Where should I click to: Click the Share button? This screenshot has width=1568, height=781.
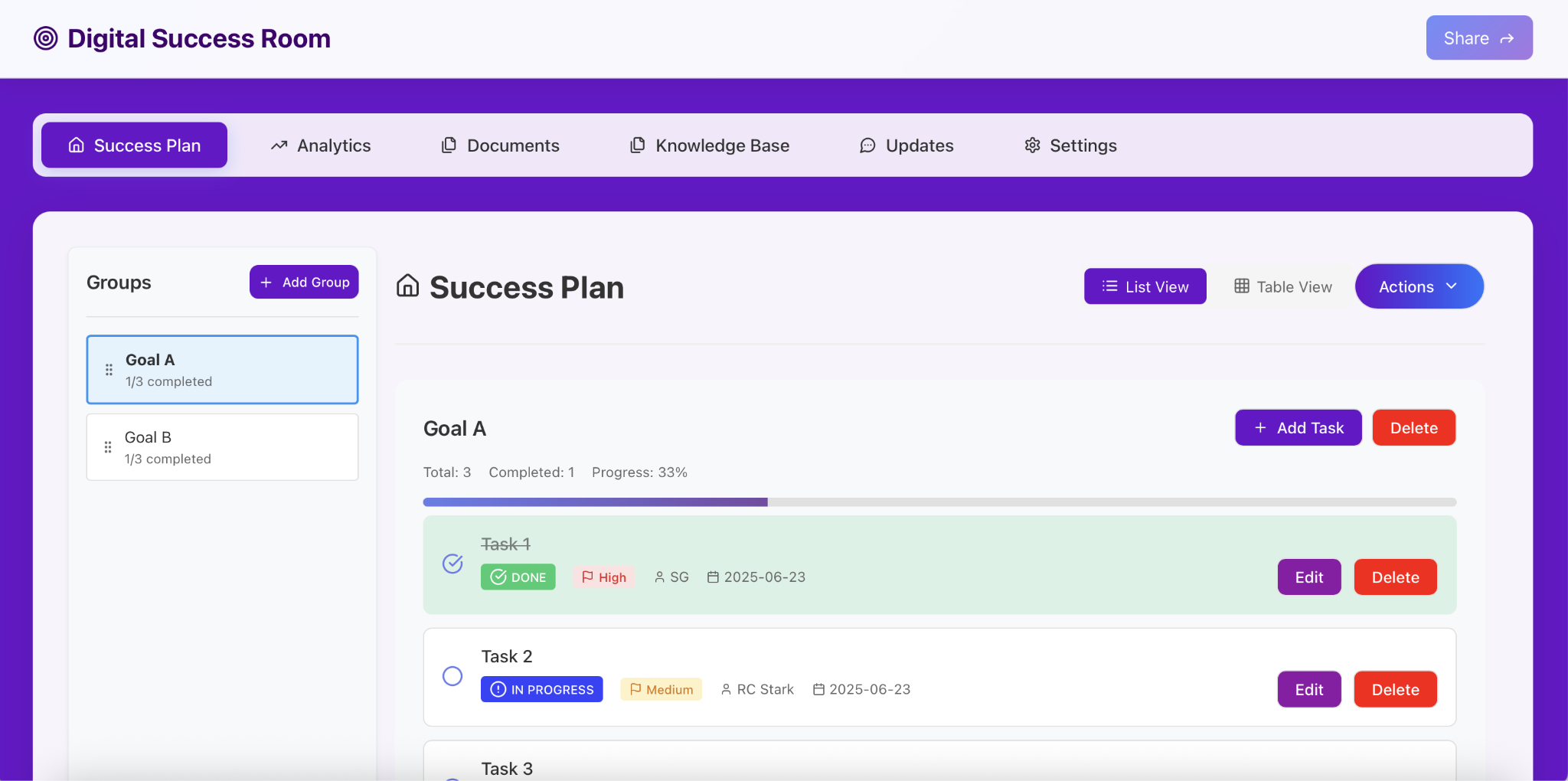[x=1478, y=38]
